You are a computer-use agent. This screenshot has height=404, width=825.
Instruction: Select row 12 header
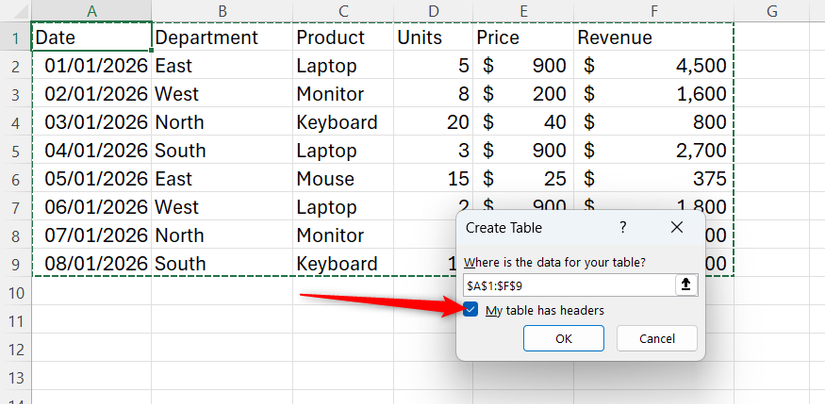pyautogui.click(x=15, y=350)
